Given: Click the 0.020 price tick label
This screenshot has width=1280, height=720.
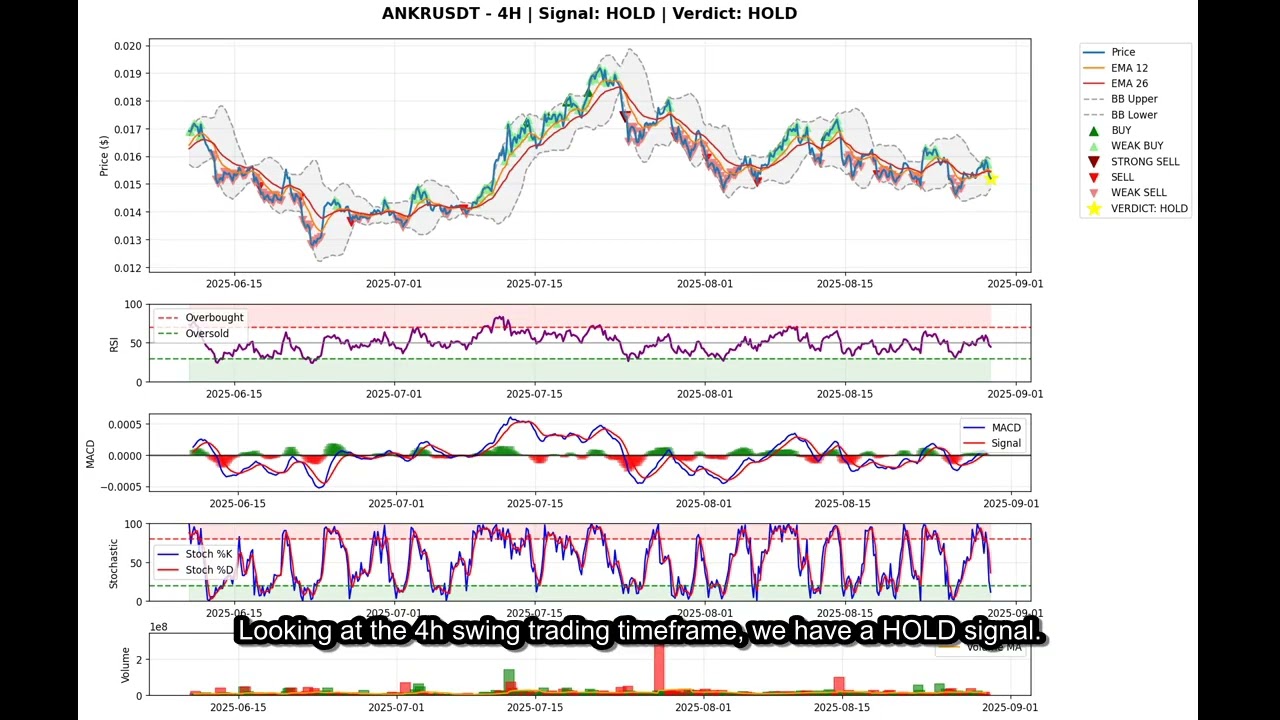Looking at the screenshot, I should coord(127,46).
